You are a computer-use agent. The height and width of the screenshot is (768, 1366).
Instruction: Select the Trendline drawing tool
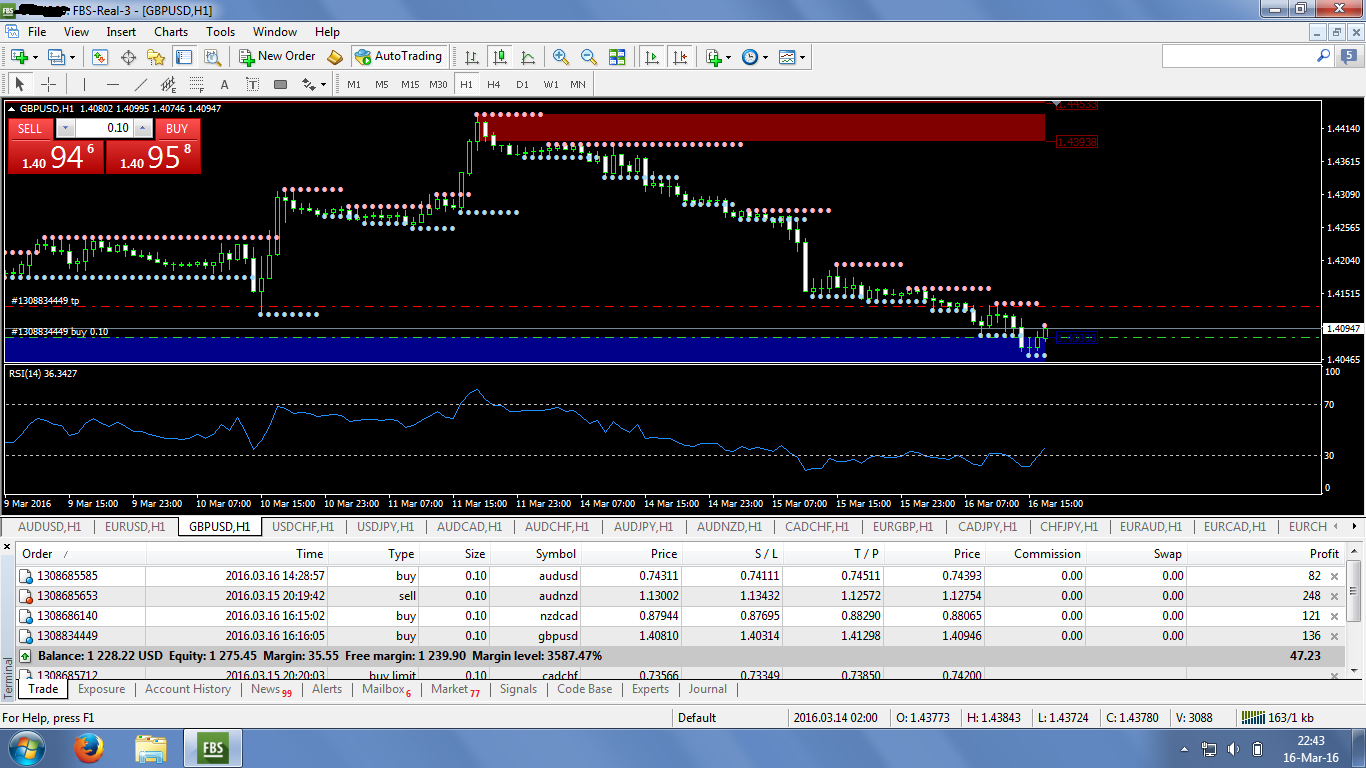[x=141, y=84]
